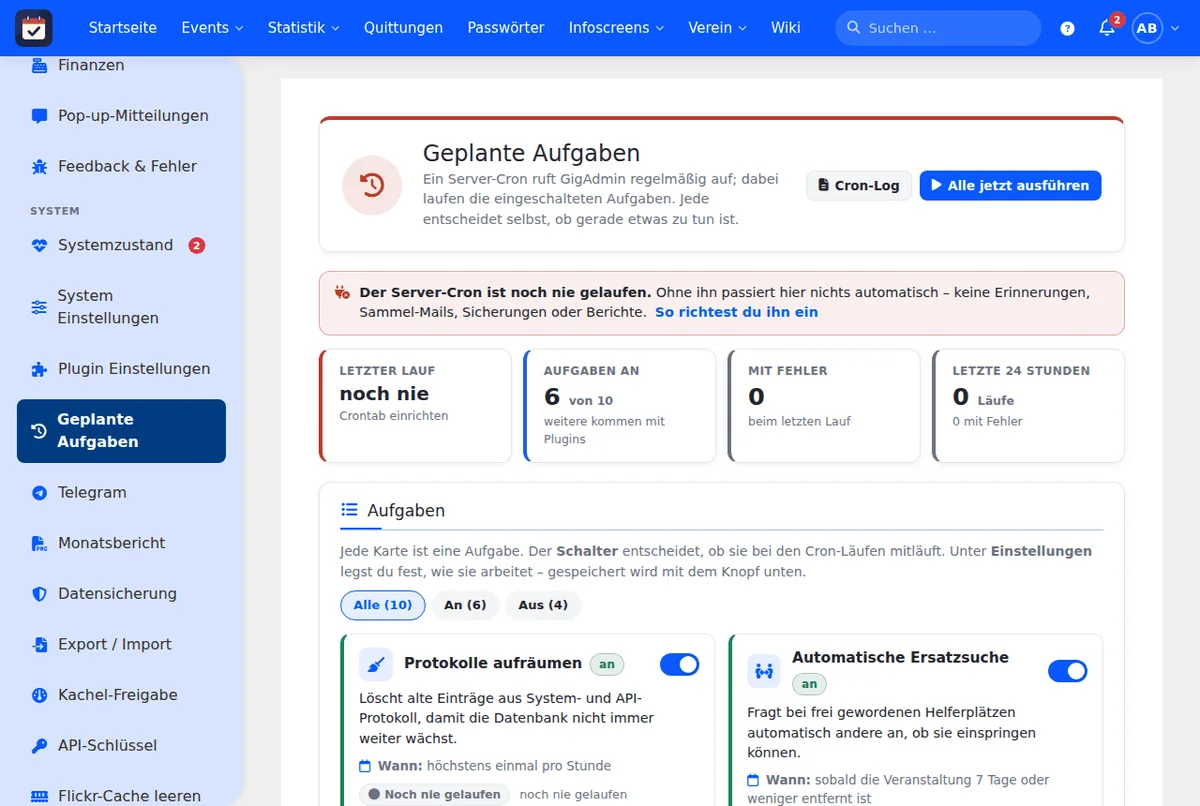Image resolution: width=1200 pixels, height=806 pixels.
Task: Filter tasks by Aus (4)
Action: coord(543,605)
